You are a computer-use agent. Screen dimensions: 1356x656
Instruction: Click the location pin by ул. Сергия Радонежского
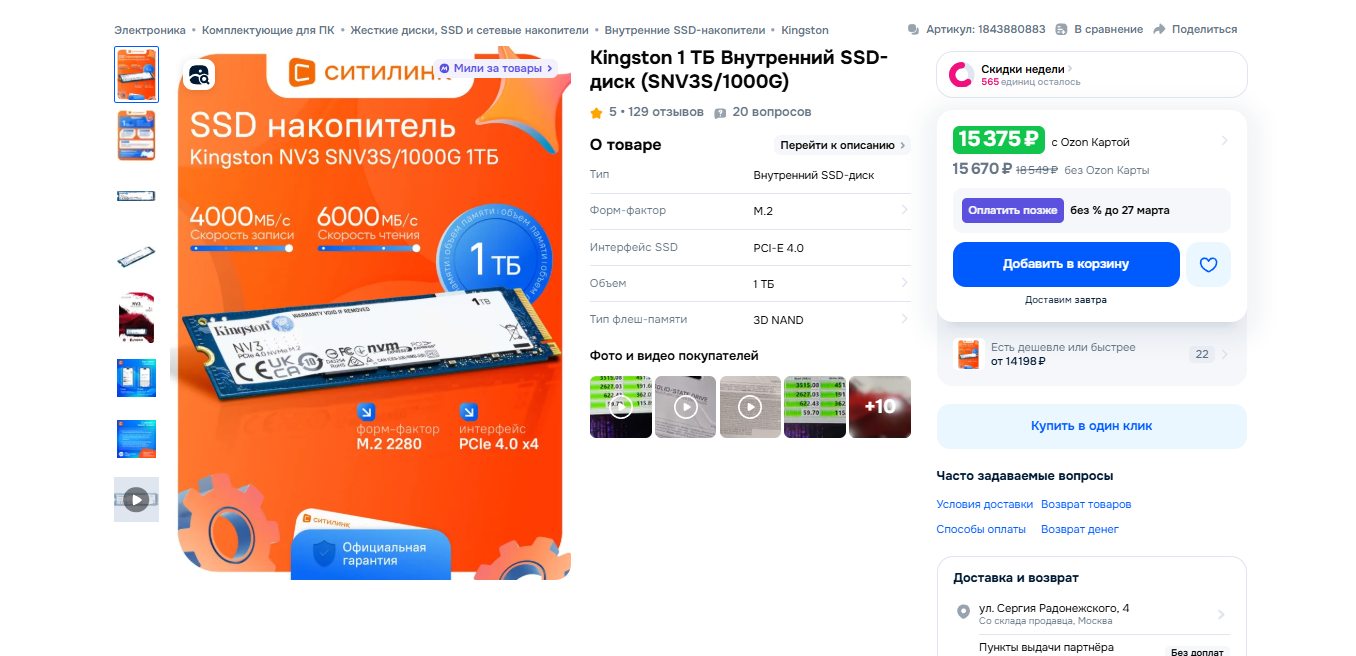click(x=963, y=612)
